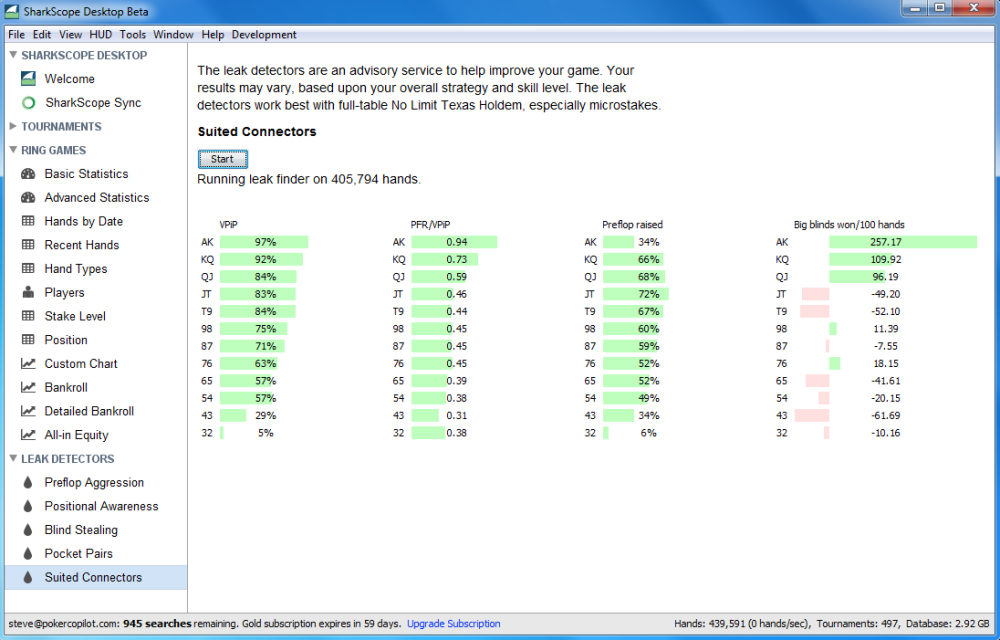The image size is (1000, 640).
Task: Click the VPiP column header
Action: pos(228,224)
